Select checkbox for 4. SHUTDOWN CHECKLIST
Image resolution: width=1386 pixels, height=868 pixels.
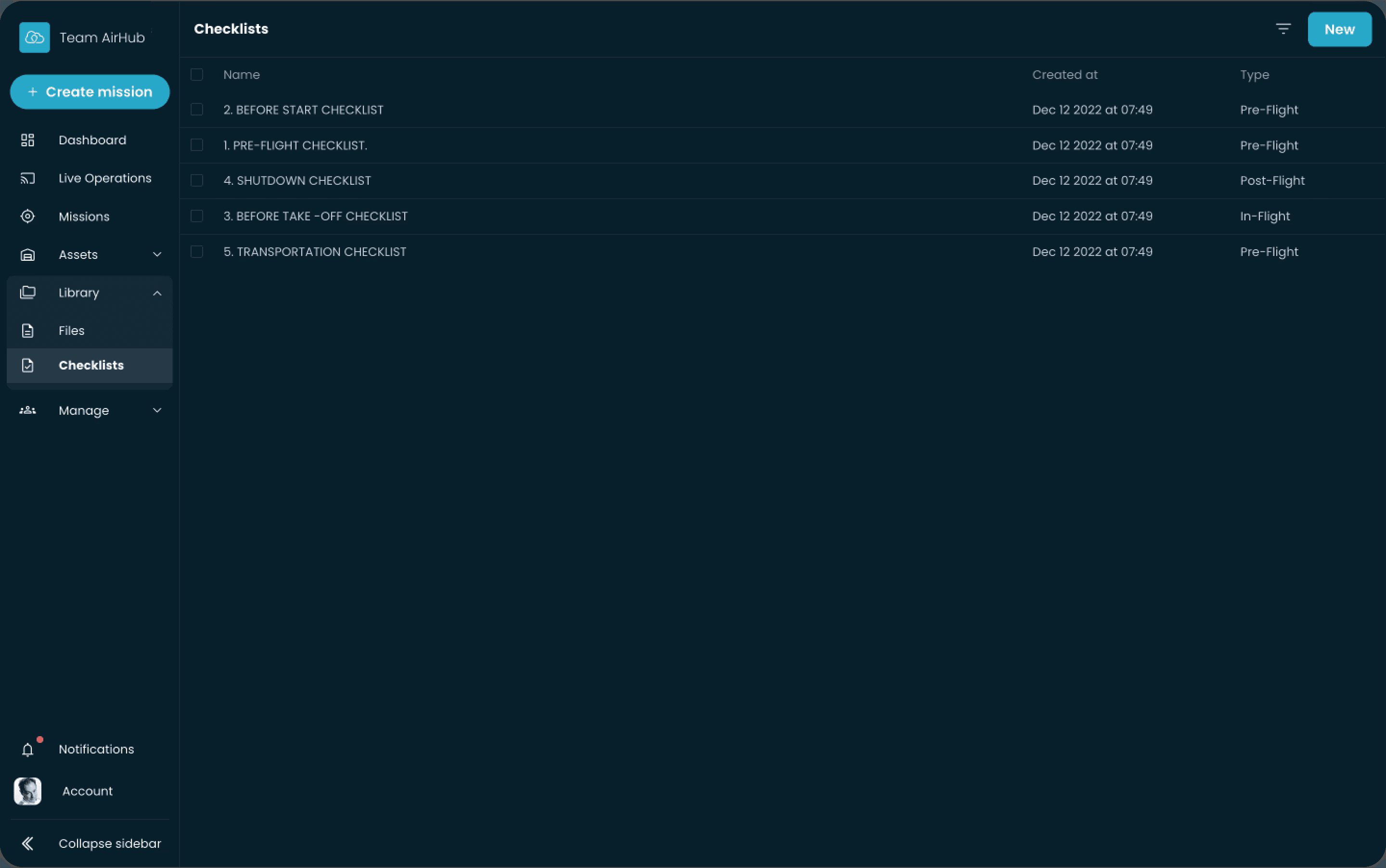[x=197, y=180]
